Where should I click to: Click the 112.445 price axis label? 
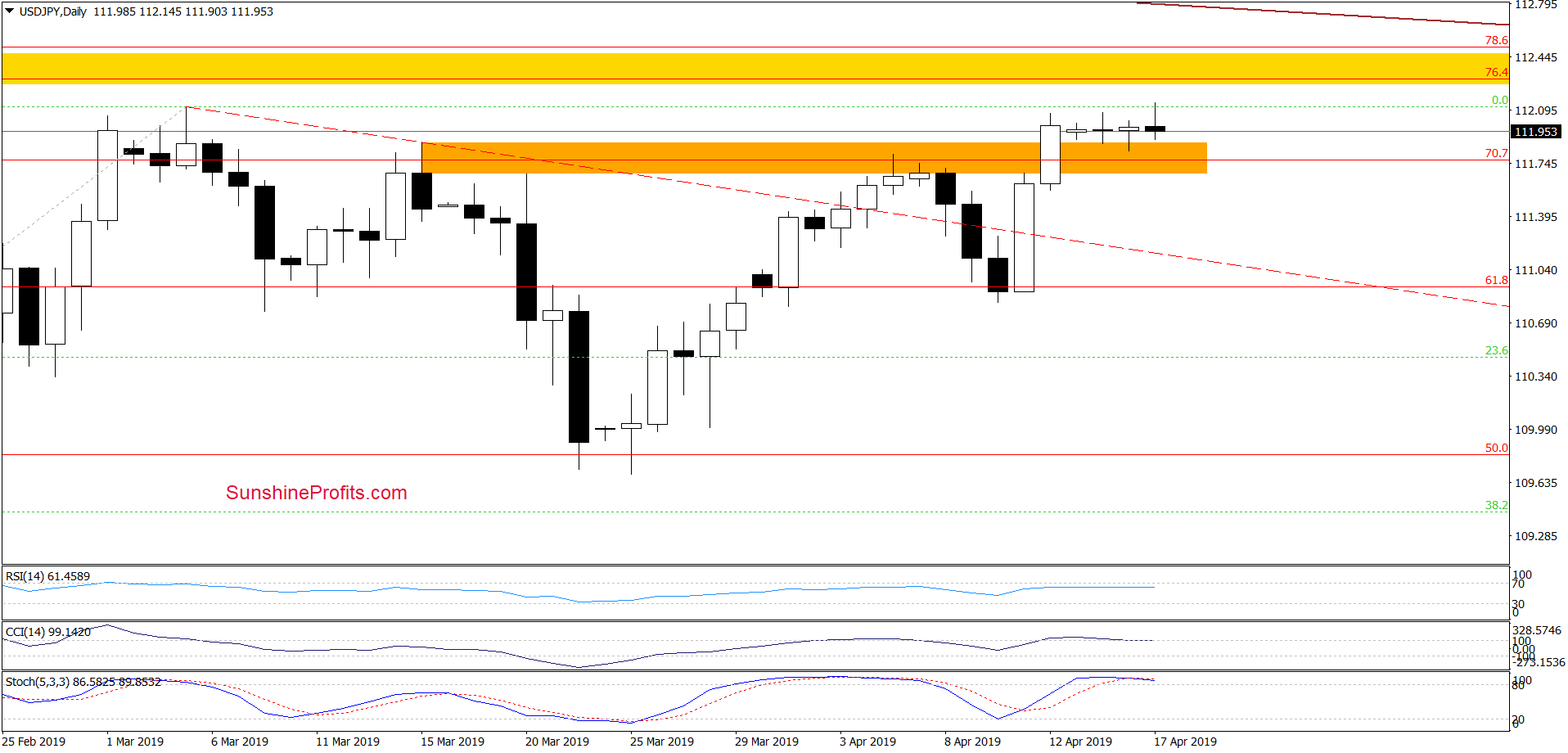pos(1536,57)
